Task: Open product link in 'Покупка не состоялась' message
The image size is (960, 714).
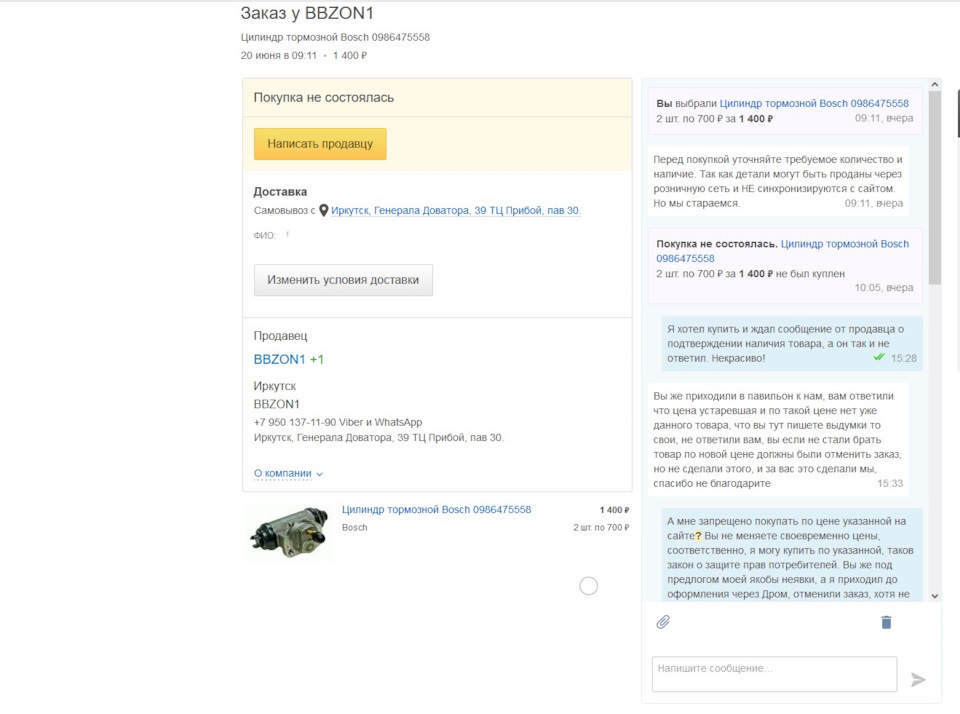Action: 845,244
